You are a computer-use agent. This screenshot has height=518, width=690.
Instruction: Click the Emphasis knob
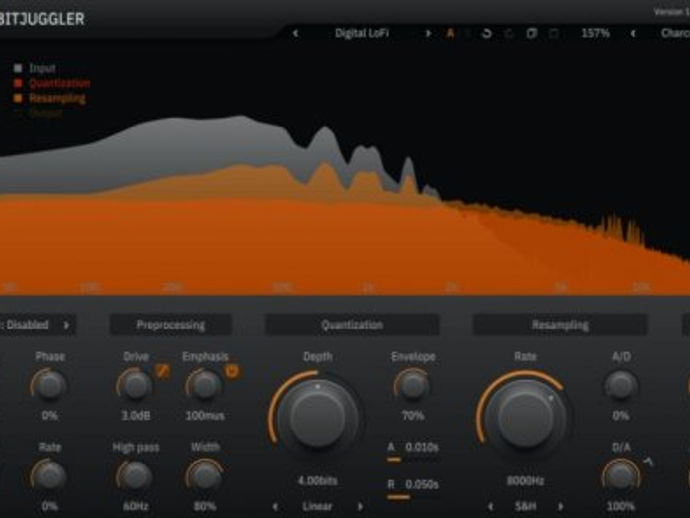click(205, 385)
